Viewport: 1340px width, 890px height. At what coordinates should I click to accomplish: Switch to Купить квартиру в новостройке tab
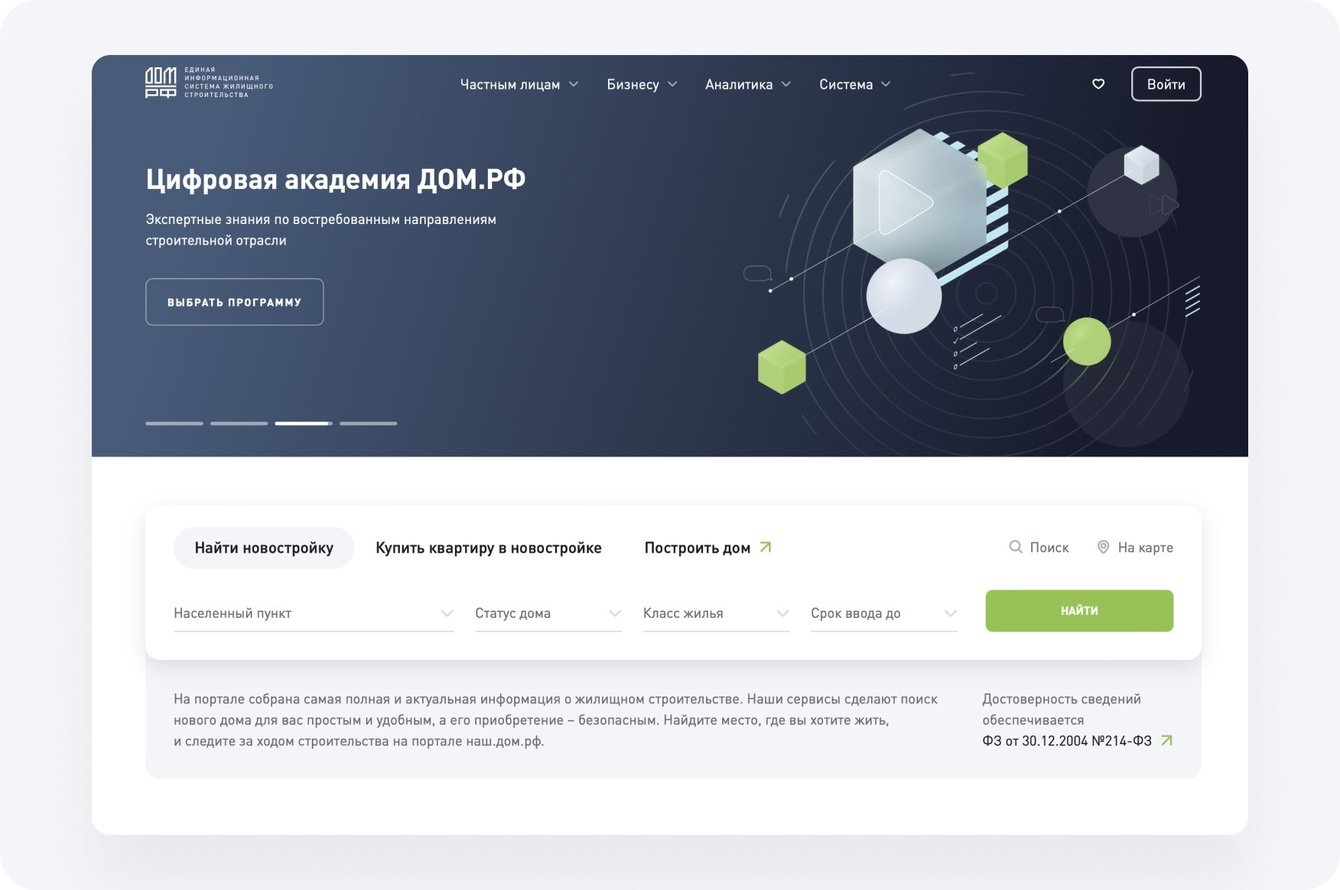(489, 548)
